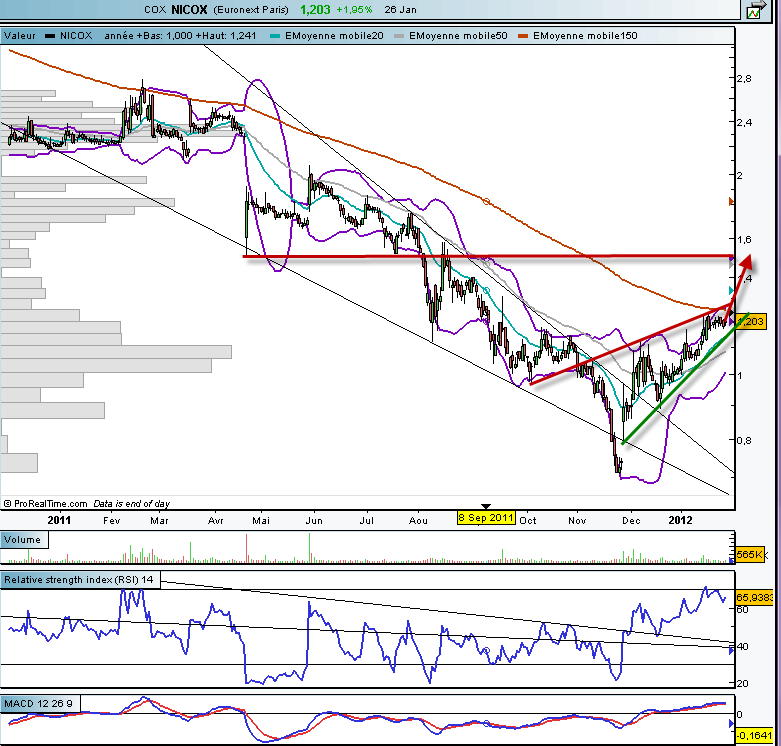The image size is (781, 746).
Task: Click the 565K volume value label
Action: [750, 553]
